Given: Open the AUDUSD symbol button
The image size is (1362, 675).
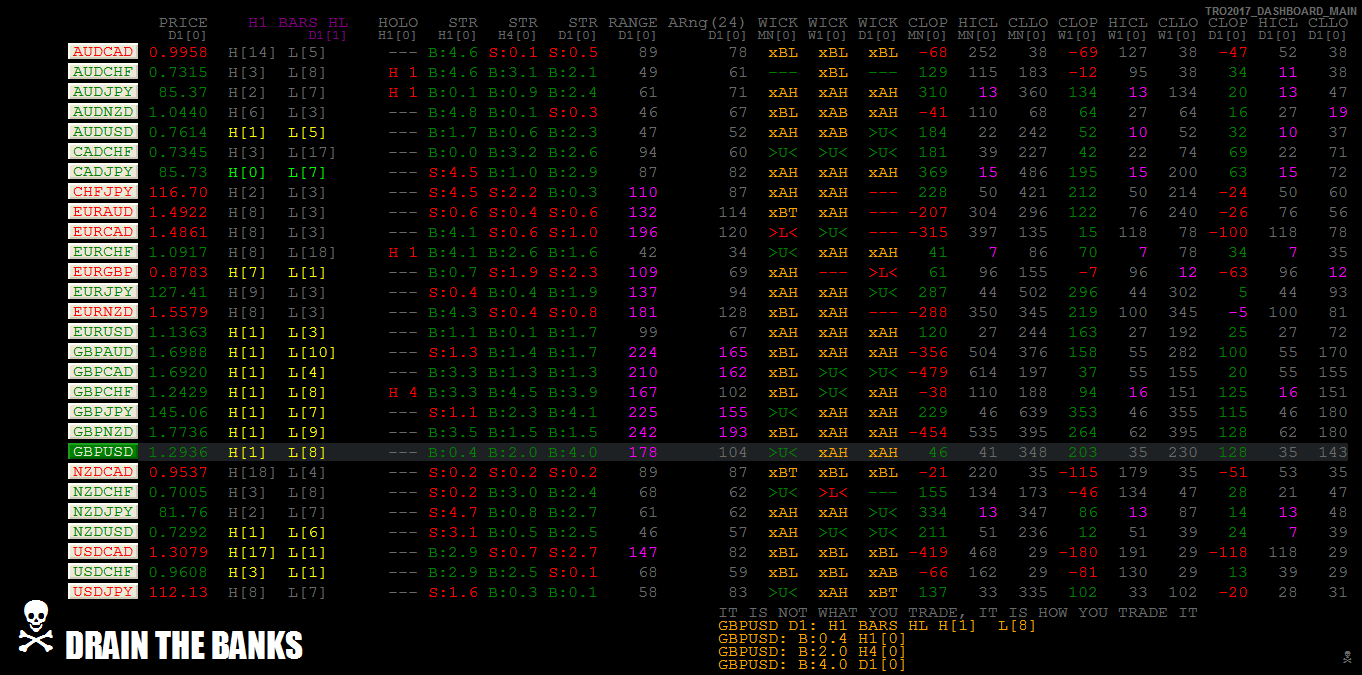Looking at the screenshot, I should [103, 132].
